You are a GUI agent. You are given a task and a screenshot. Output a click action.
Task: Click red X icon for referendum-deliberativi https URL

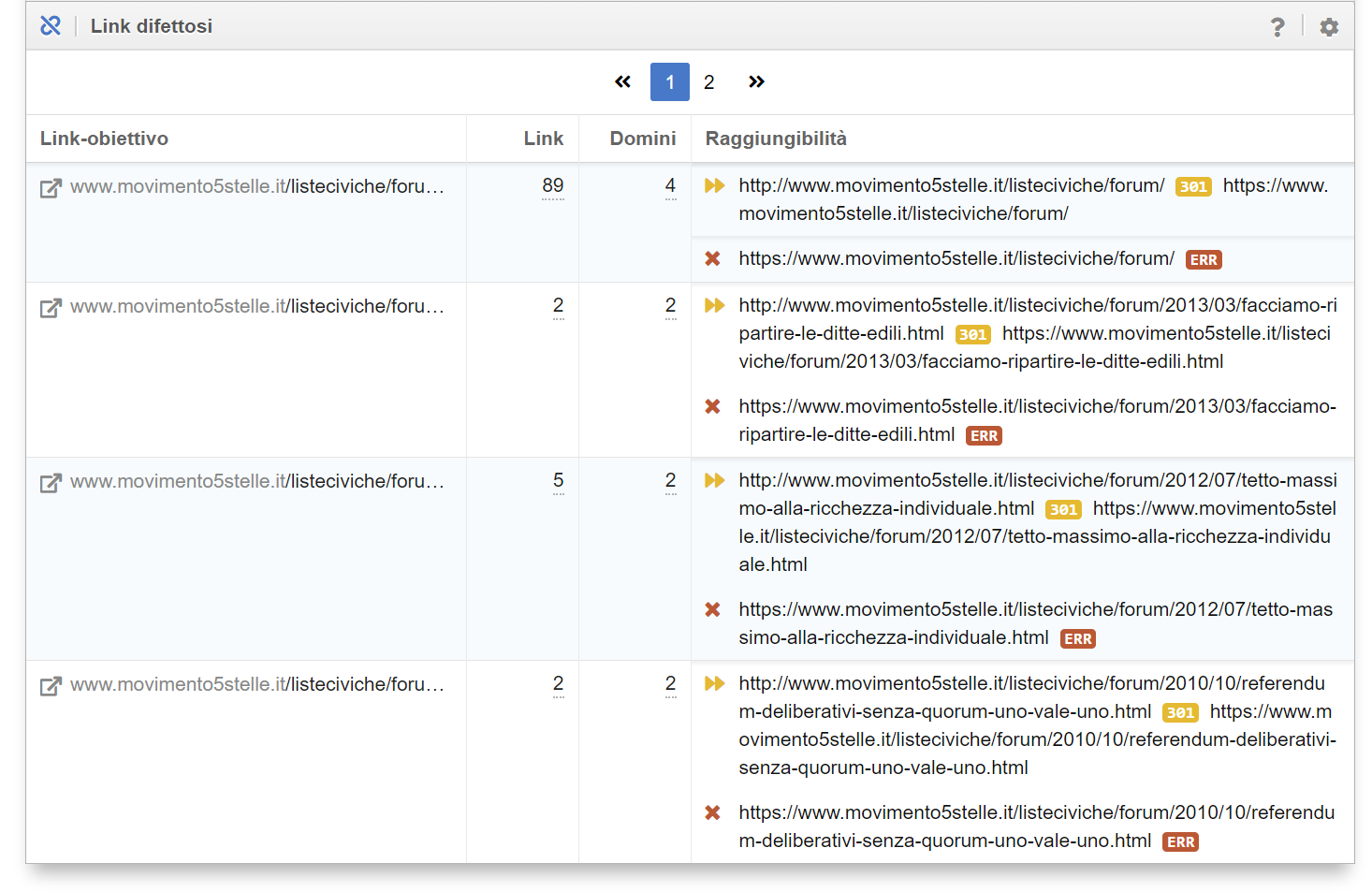click(712, 812)
